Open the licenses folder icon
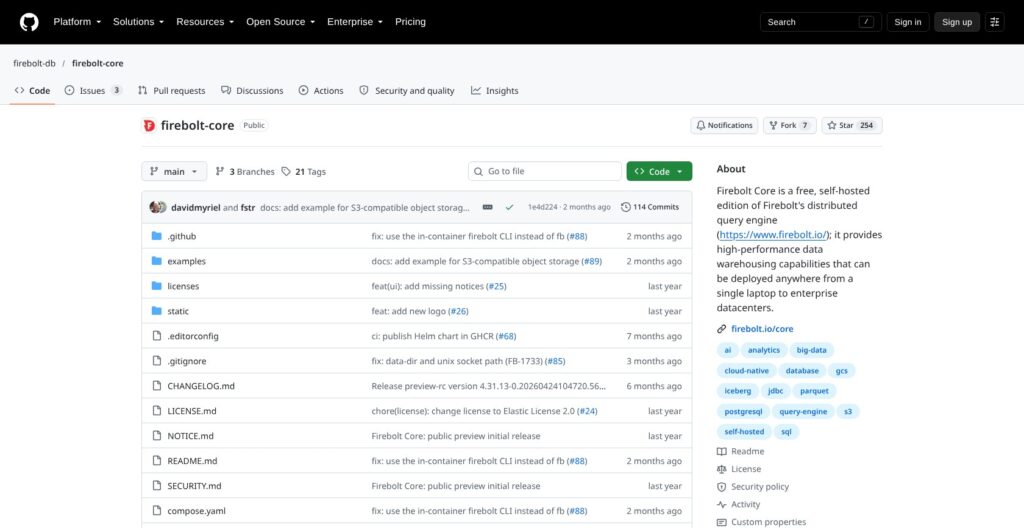Viewport: 1024px width, 528px height. click(x=157, y=286)
